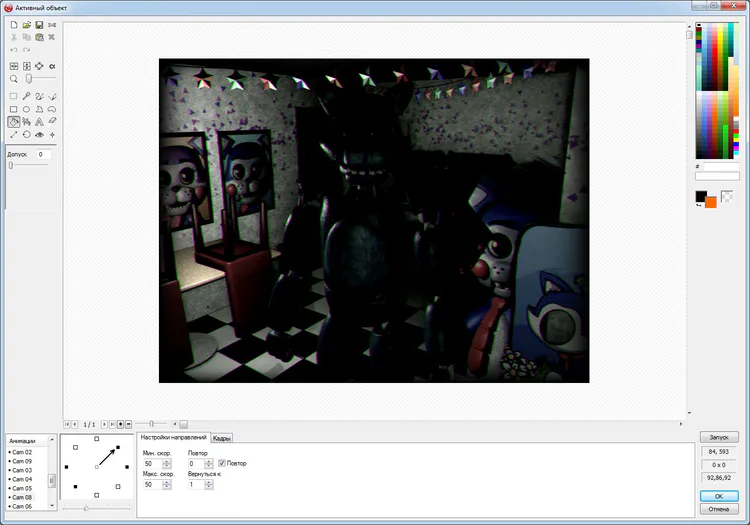Click the Crop icon with four arrows
Image resolution: width=750 pixels, height=525 pixels.
39,66
